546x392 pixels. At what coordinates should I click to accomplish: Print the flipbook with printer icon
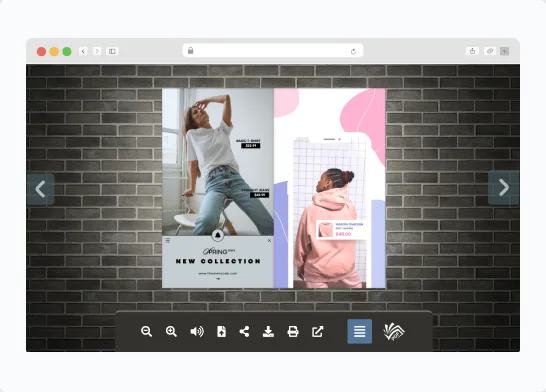click(x=293, y=331)
